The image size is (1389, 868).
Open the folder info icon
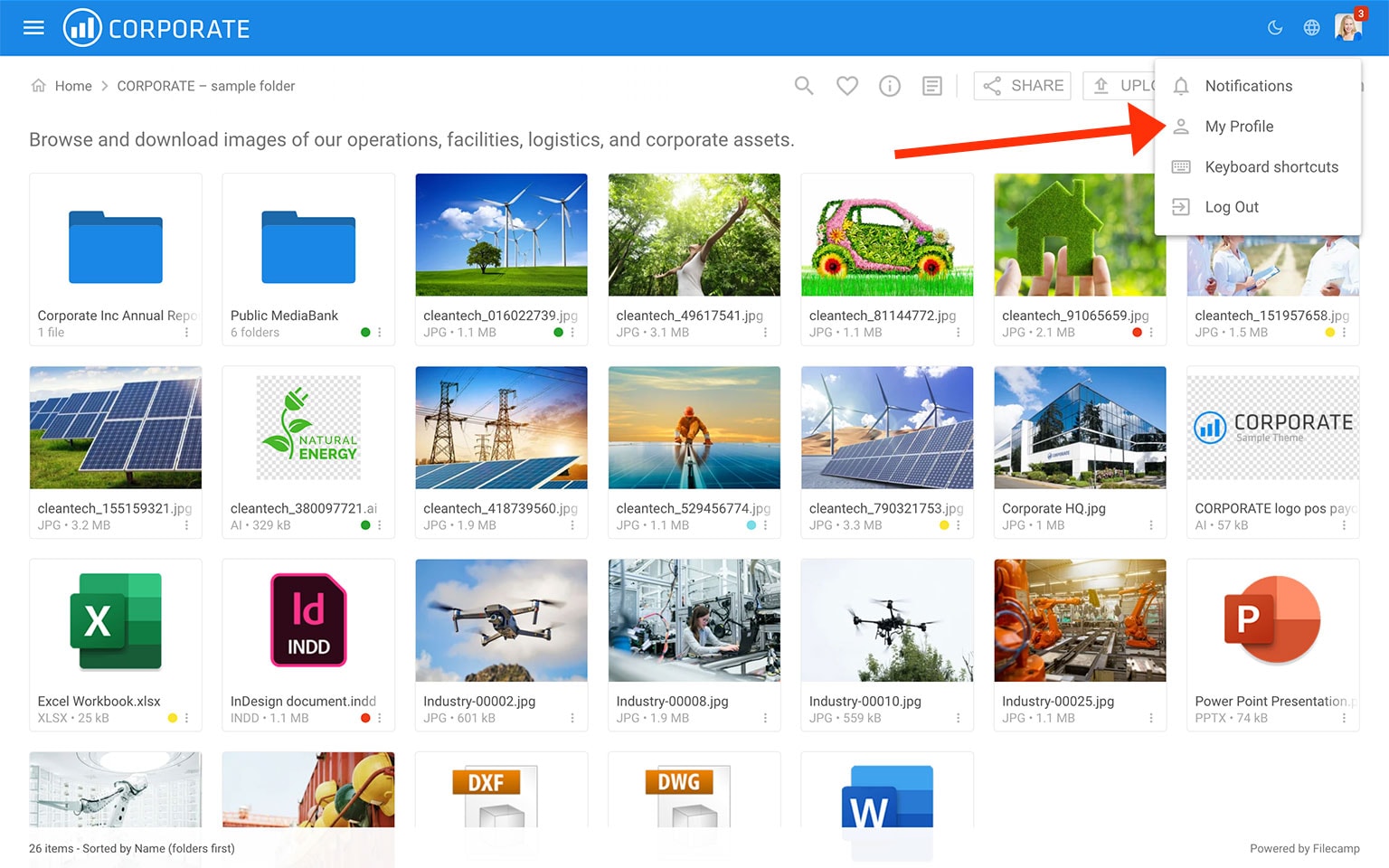[889, 86]
